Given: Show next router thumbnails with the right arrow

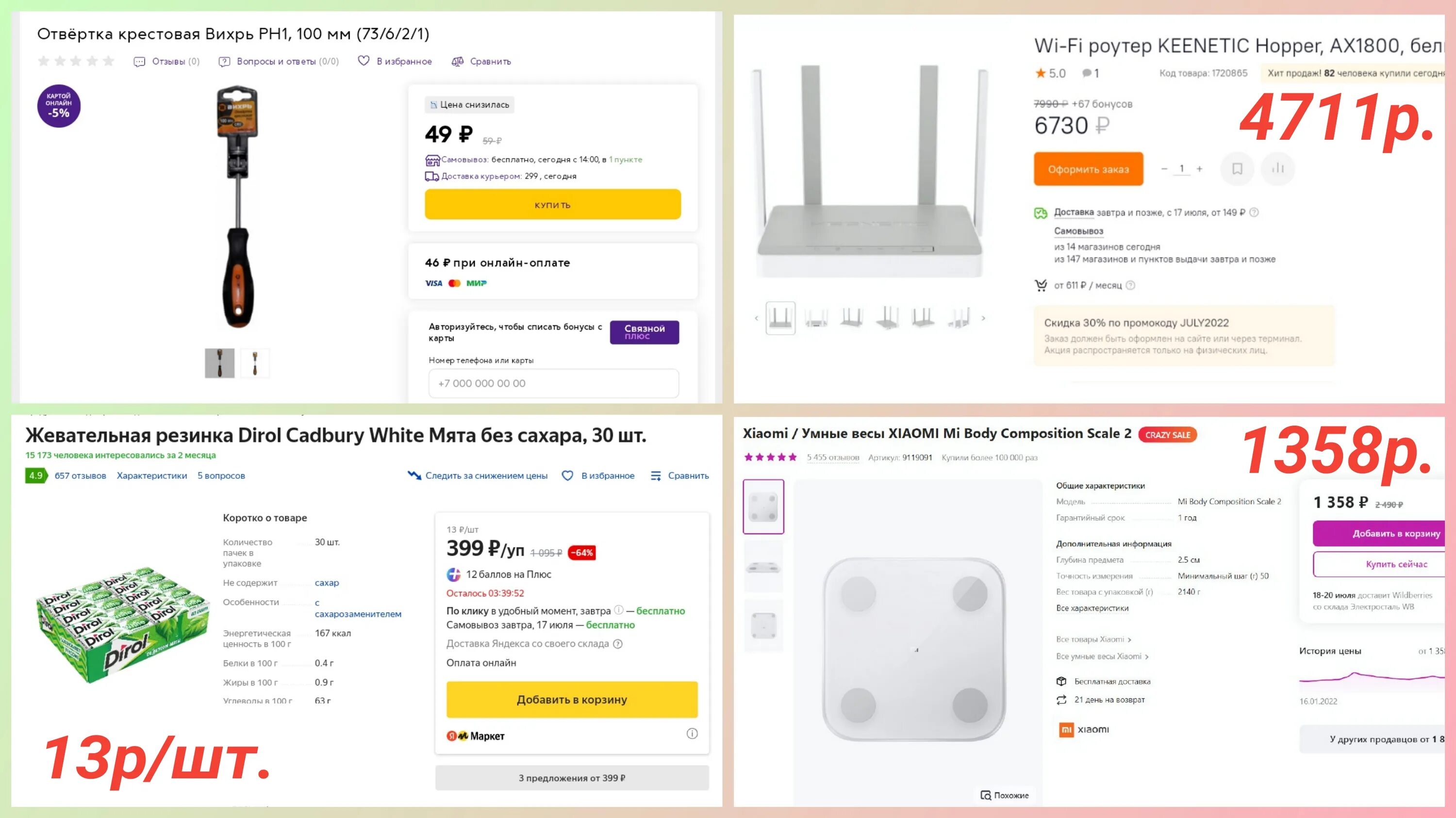Looking at the screenshot, I should pos(983,318).
